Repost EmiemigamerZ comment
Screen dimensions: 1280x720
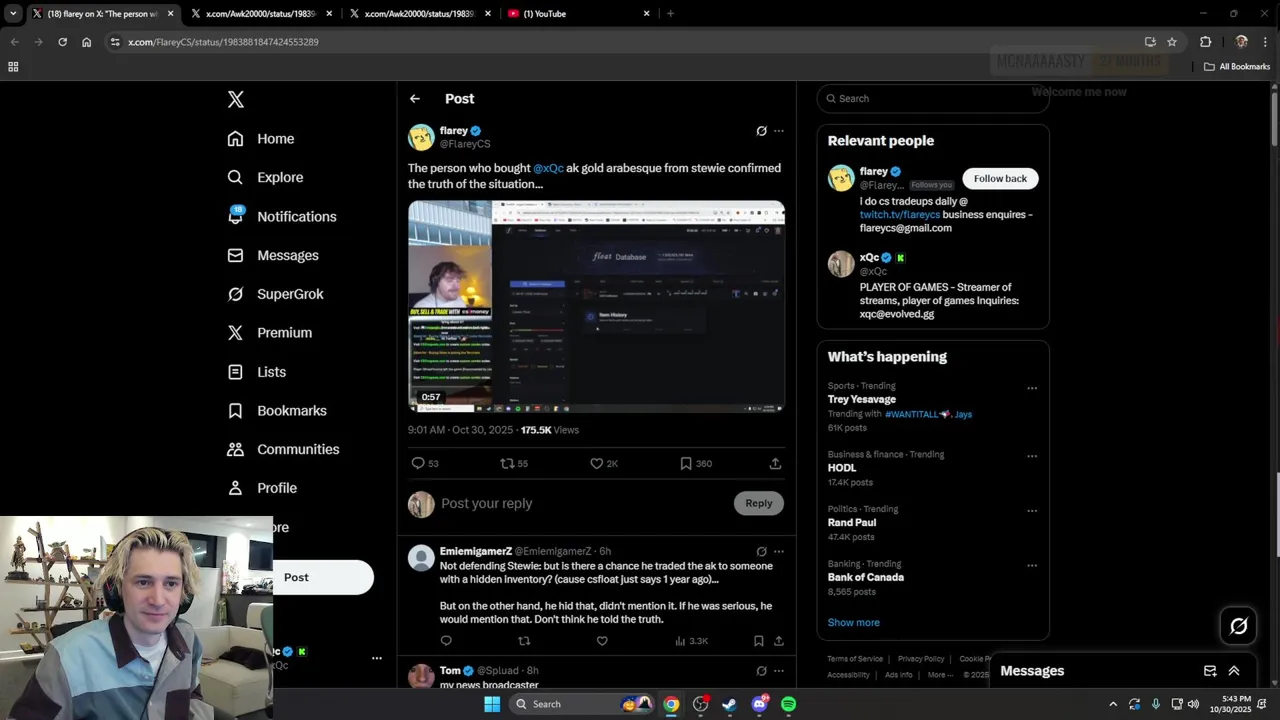point(524,641)
